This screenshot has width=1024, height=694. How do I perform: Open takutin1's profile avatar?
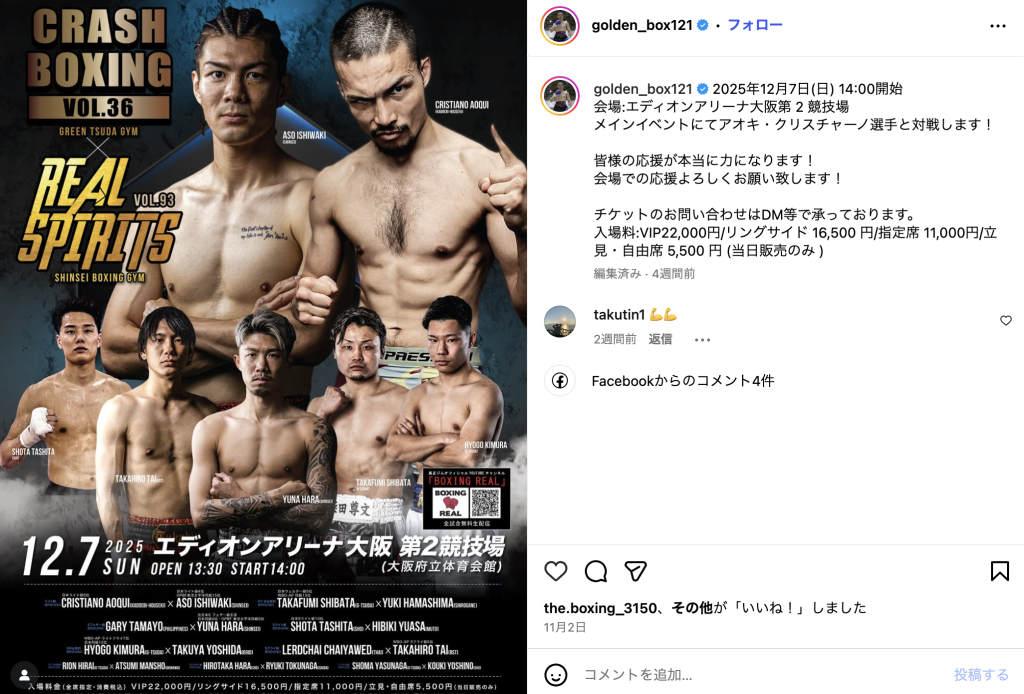coord(560,321)
